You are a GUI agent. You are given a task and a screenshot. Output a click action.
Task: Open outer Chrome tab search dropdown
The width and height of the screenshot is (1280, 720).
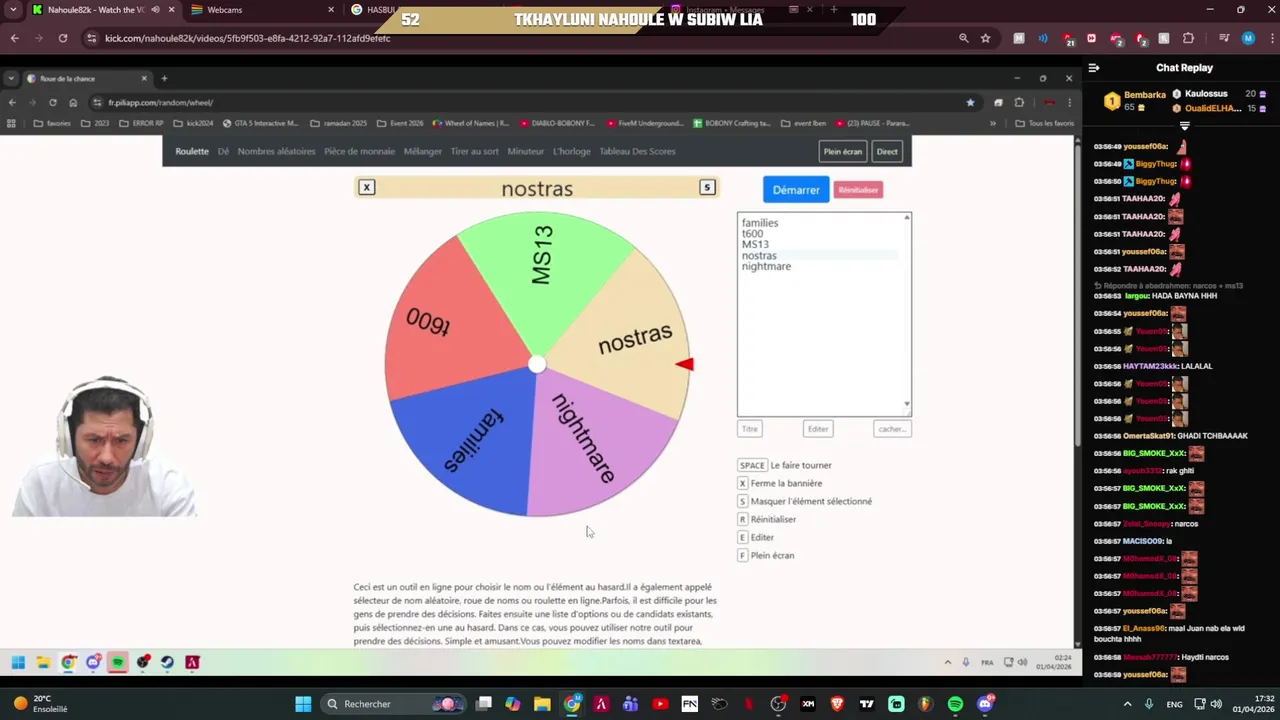coord(13,10)
